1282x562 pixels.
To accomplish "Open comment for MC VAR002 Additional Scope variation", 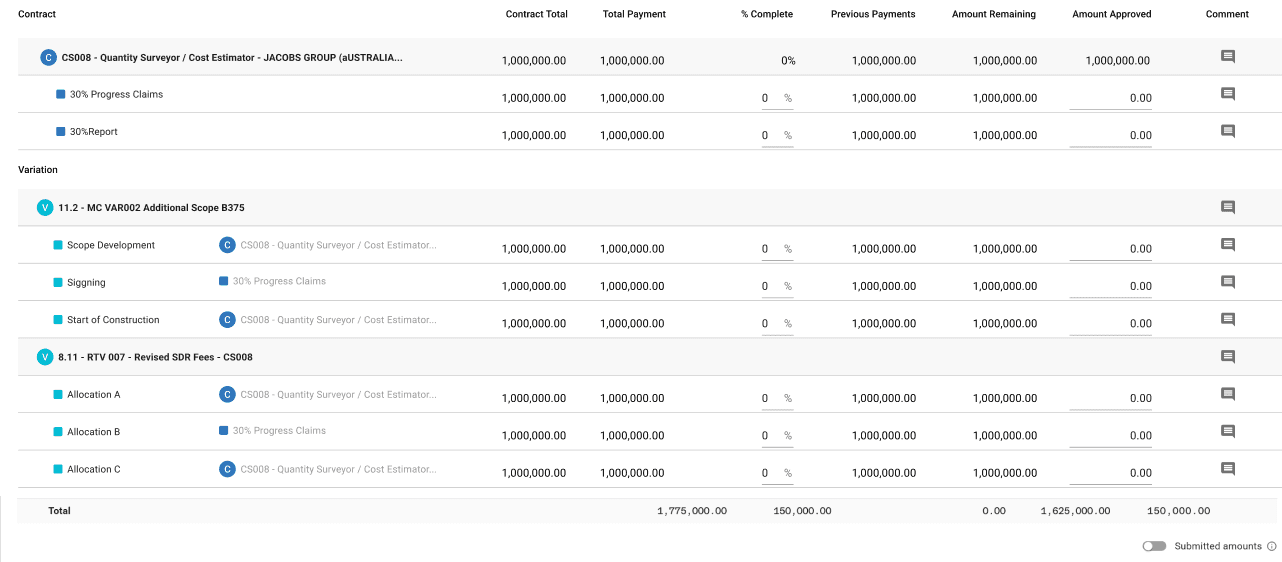I will coord(1228,208).
